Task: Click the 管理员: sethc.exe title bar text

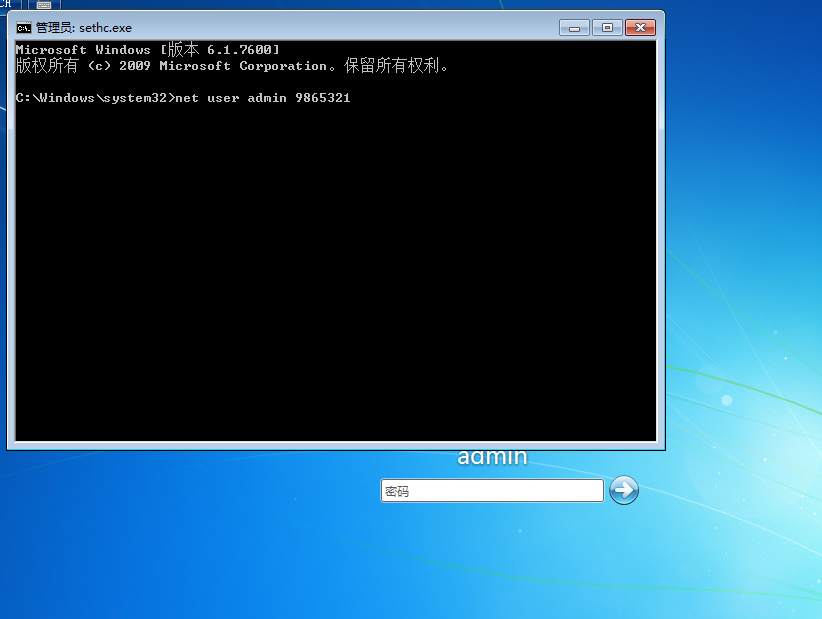Action: pos(83,28)
